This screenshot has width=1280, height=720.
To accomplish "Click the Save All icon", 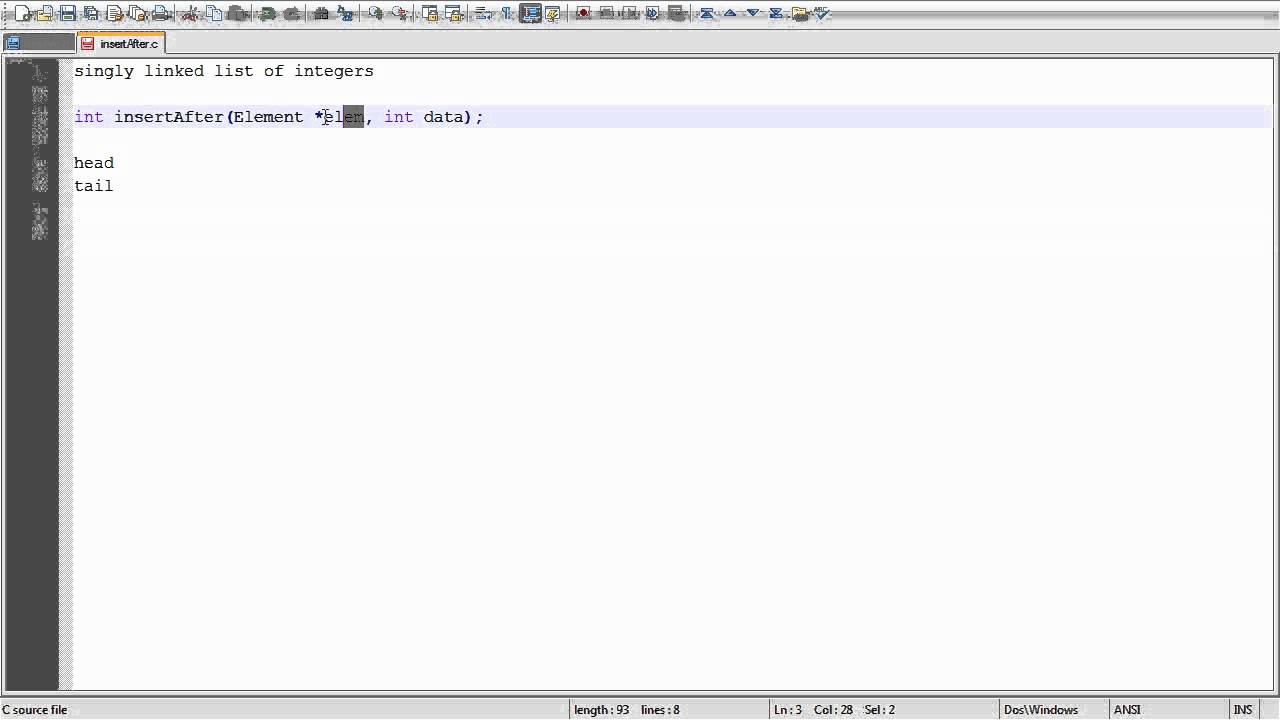I will [90, 13].
